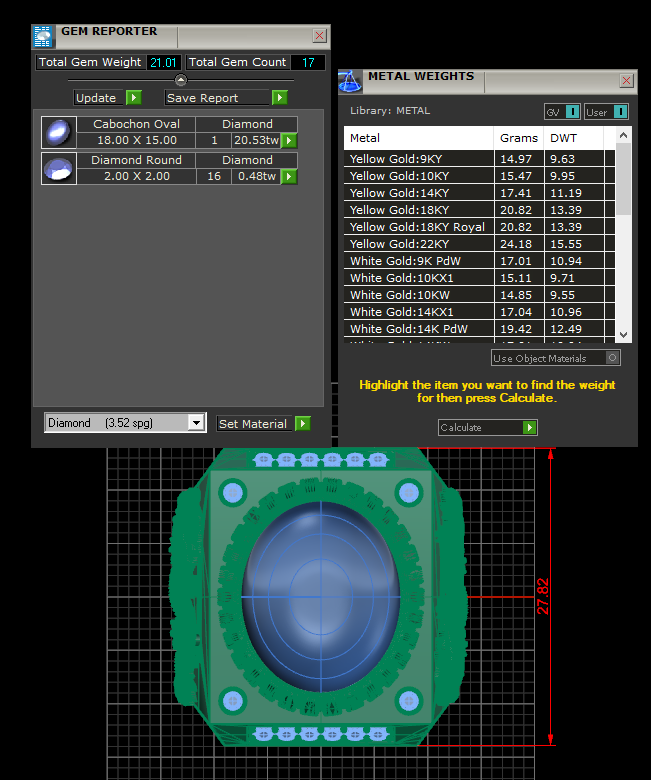Screen dimensions: 651x780
Task: Click the Gem Reporter panel icon
Action: 43,36
